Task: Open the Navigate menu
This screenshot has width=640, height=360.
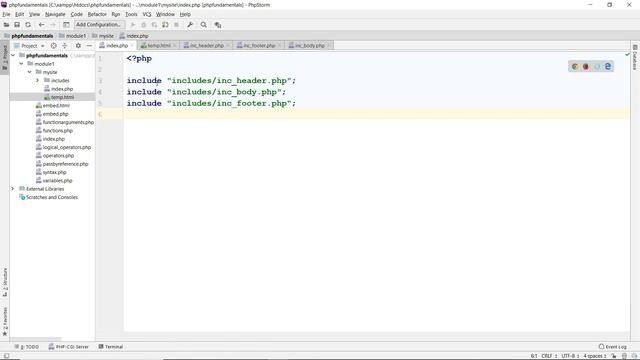Action: pos(55,14)
